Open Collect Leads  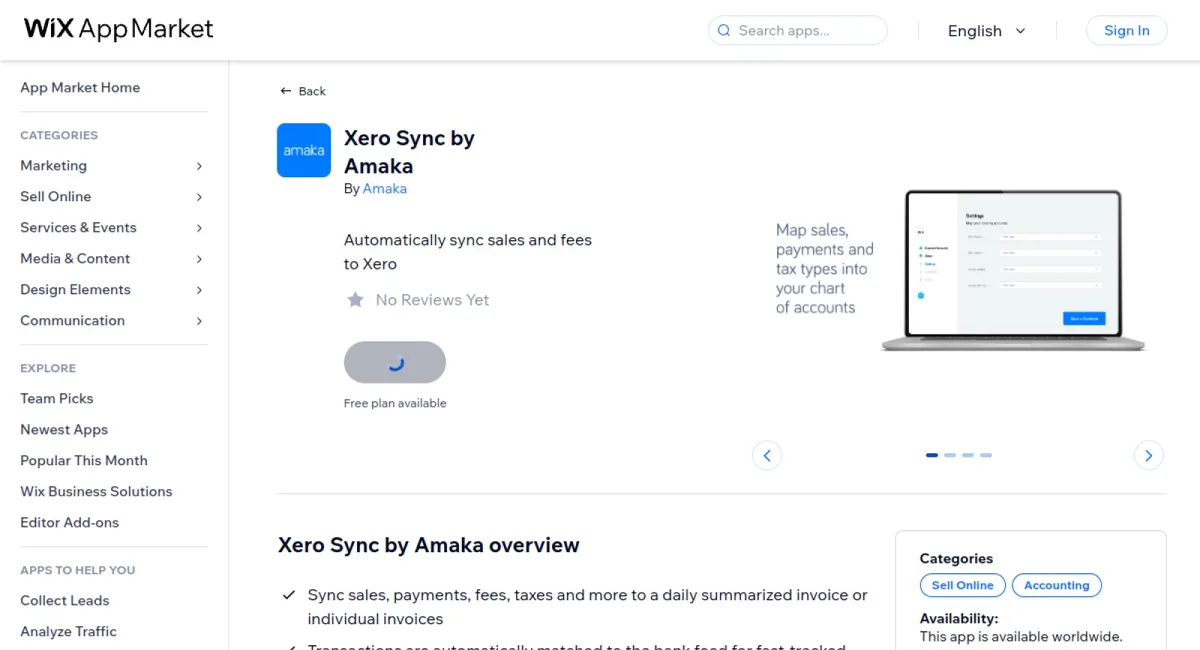65,600
